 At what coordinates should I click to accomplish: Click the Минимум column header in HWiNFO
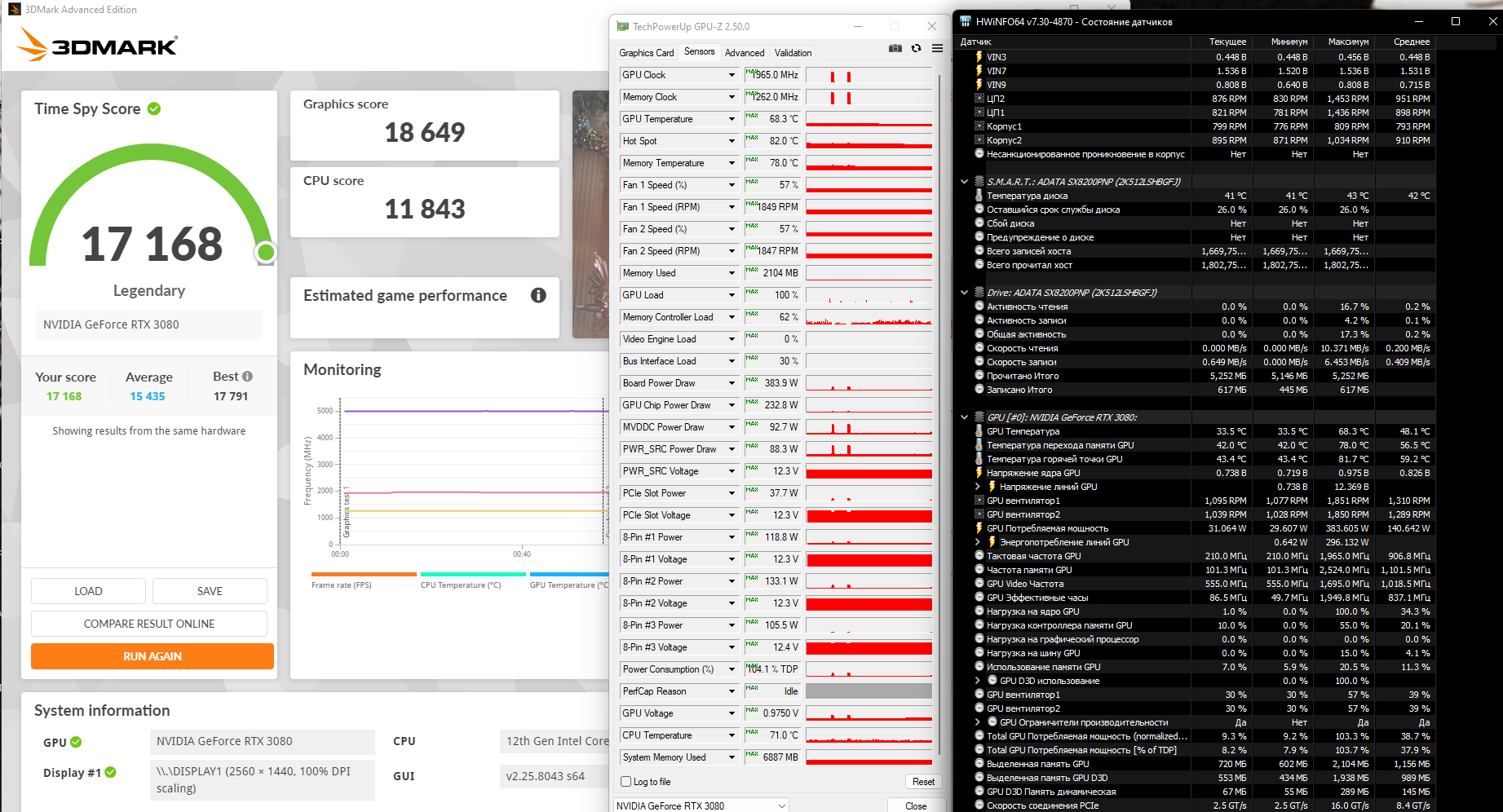pyautogui.click(x=1282, y=42)
